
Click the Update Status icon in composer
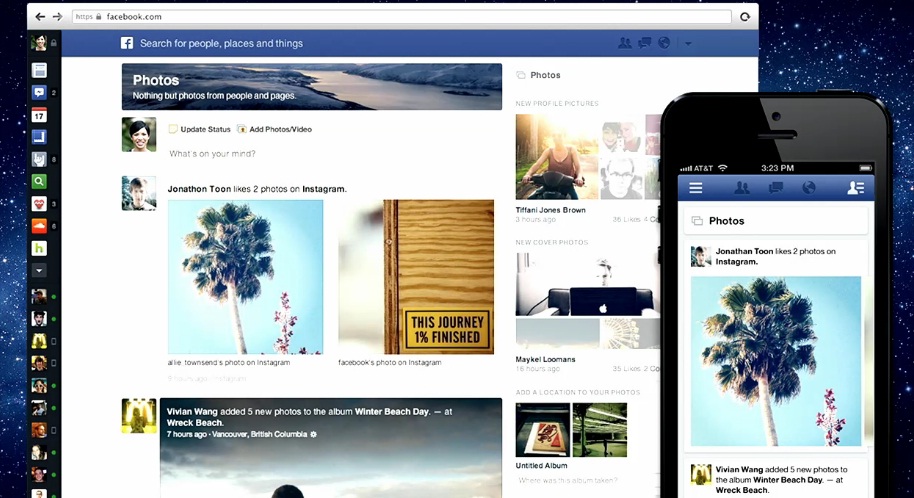click(173, 129)
